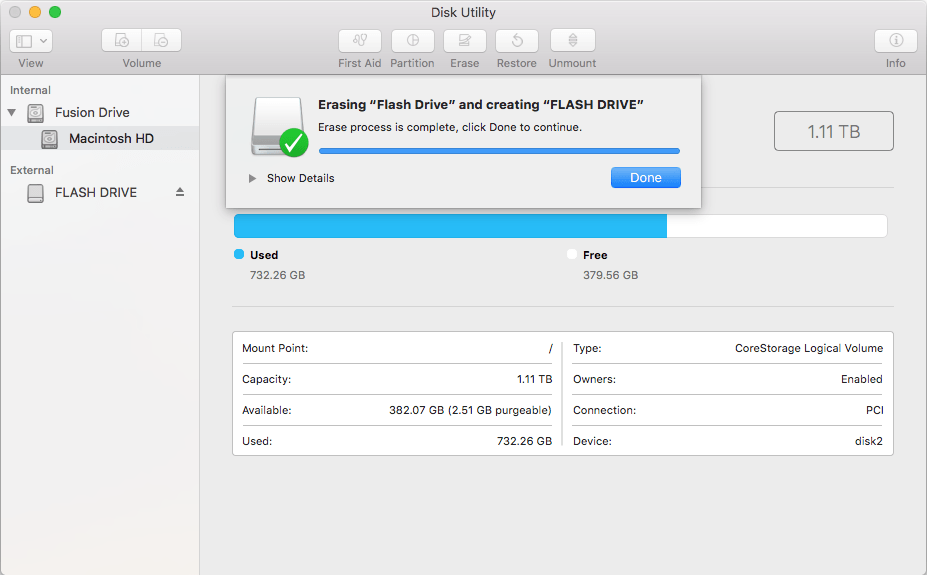The height and width of the screenshot is (575, 927).
Task: Click the Add Volume toolbar icon
Action: click(122, 40)
